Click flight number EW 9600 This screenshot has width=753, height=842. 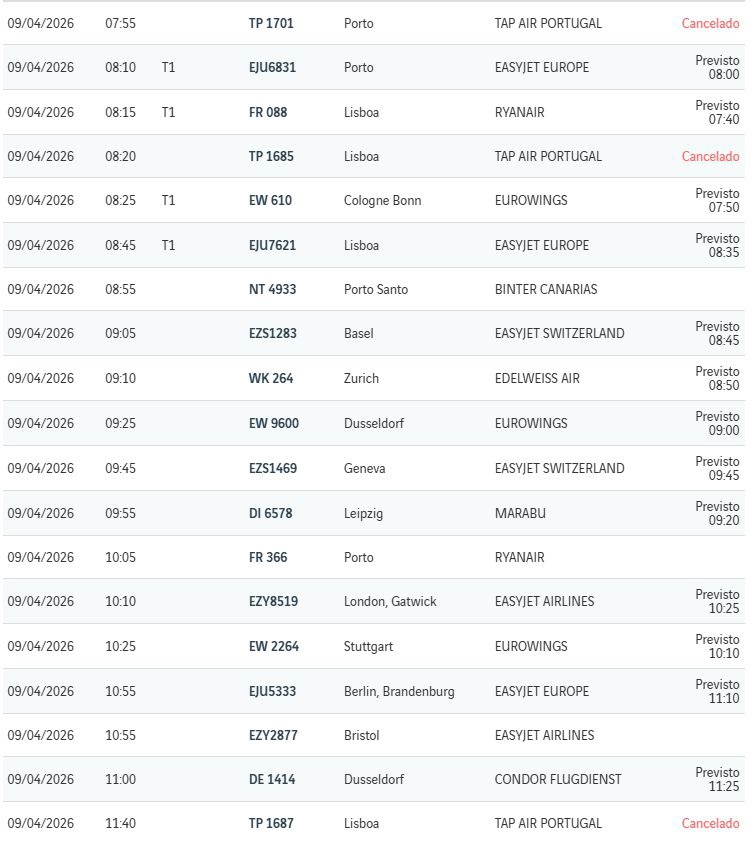click(273, 424)
